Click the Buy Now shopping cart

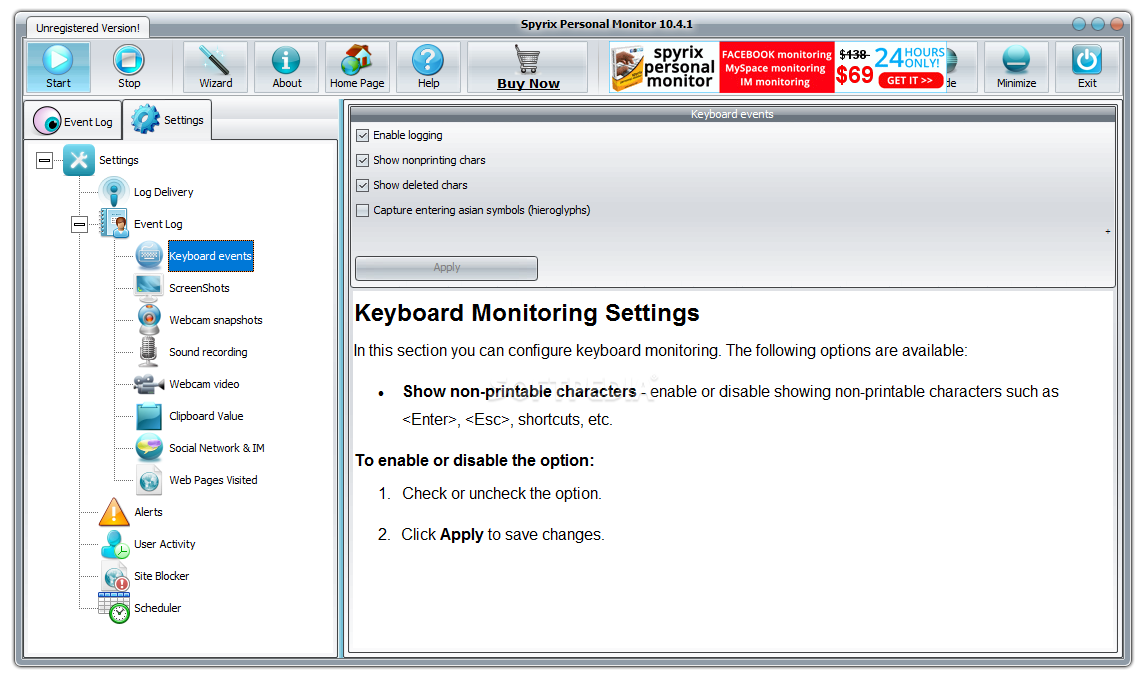(527, 60)
